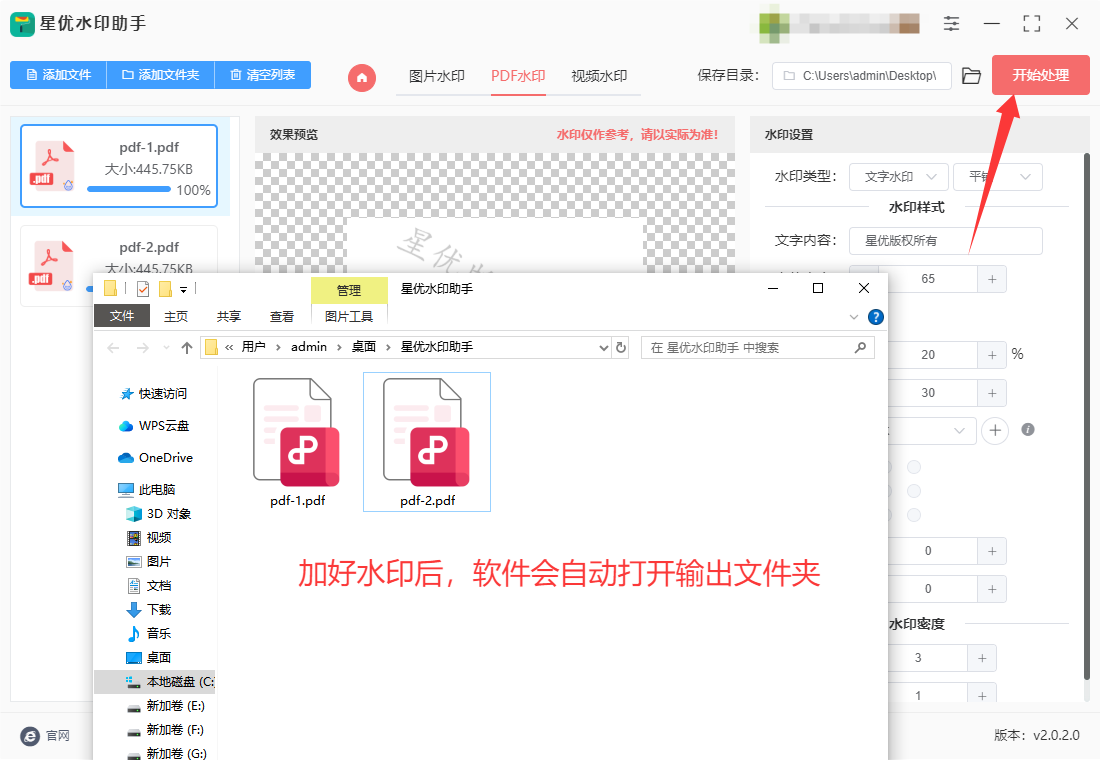Viewport: 1100px width, 760px height.
Task: Select 本地磁盘 (C:) drive in sidebar
Action: click(154, 681)
